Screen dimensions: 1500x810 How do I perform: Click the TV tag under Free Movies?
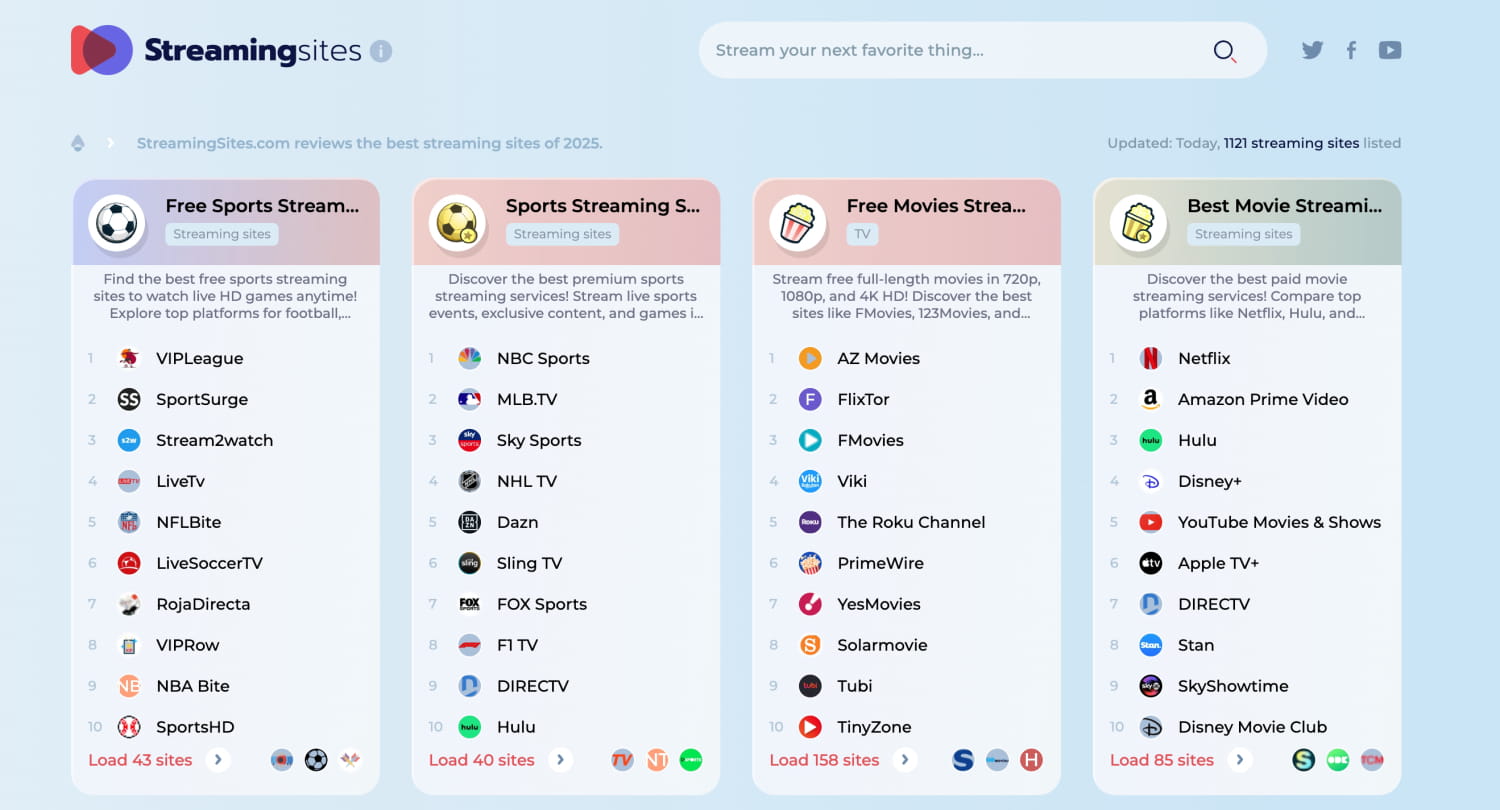click(x=860, y=234)
